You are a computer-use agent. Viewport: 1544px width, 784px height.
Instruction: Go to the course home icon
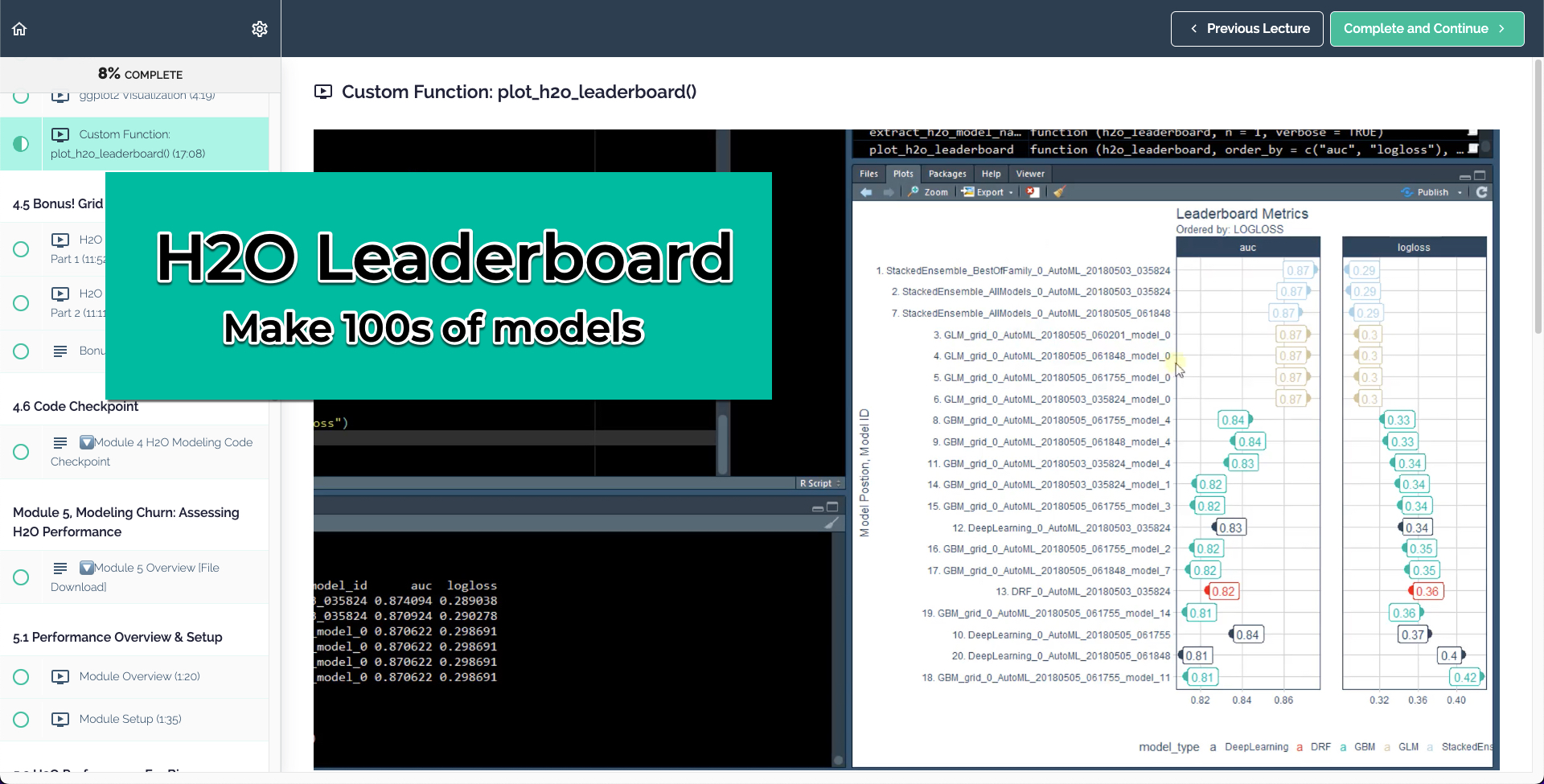pyautogui.click(x=19, y=29)
